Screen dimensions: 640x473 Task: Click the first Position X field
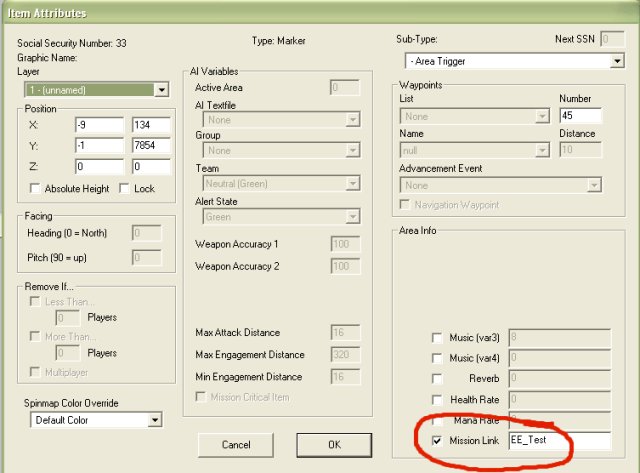tap(98, 125)
